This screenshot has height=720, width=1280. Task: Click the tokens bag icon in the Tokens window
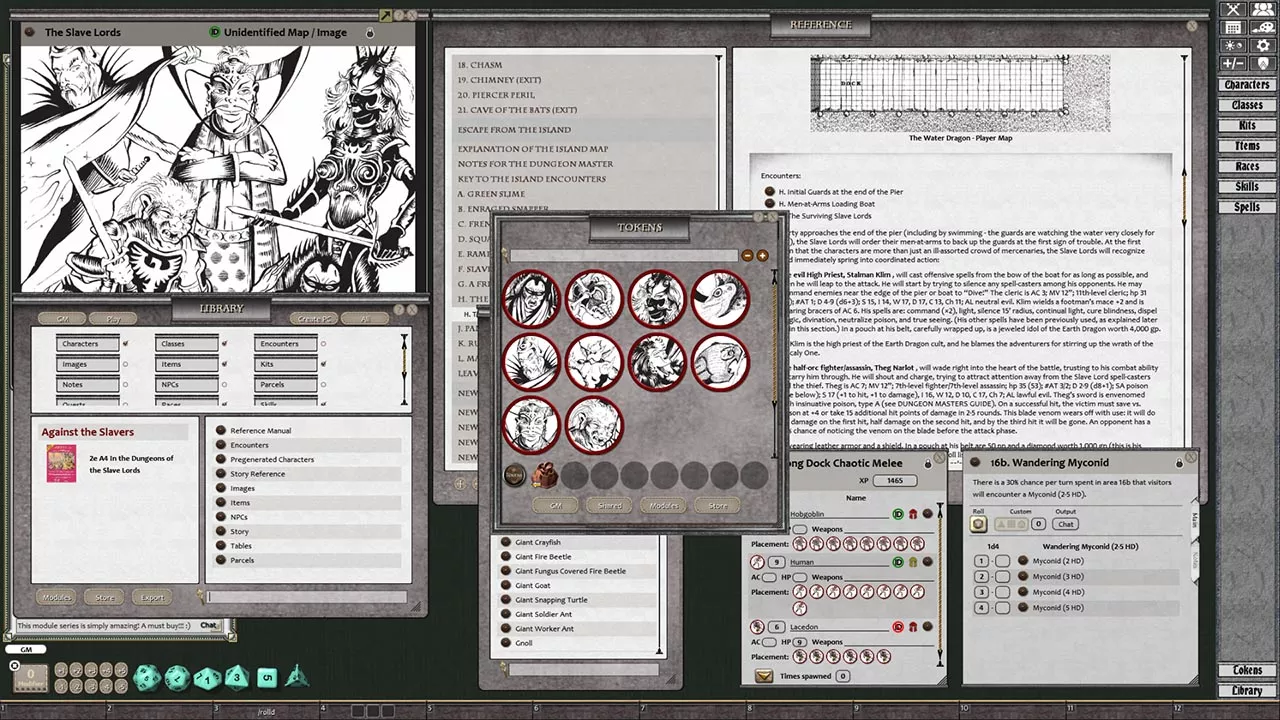pyautogui.click(x=544, y=475)
